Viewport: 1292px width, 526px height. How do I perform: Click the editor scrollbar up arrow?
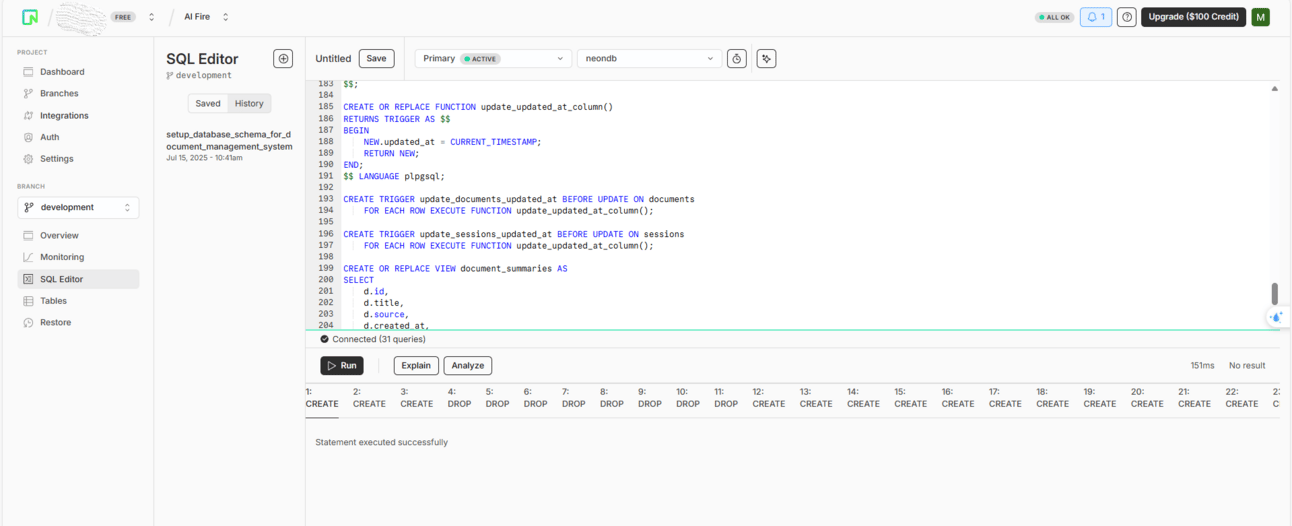1274,89
